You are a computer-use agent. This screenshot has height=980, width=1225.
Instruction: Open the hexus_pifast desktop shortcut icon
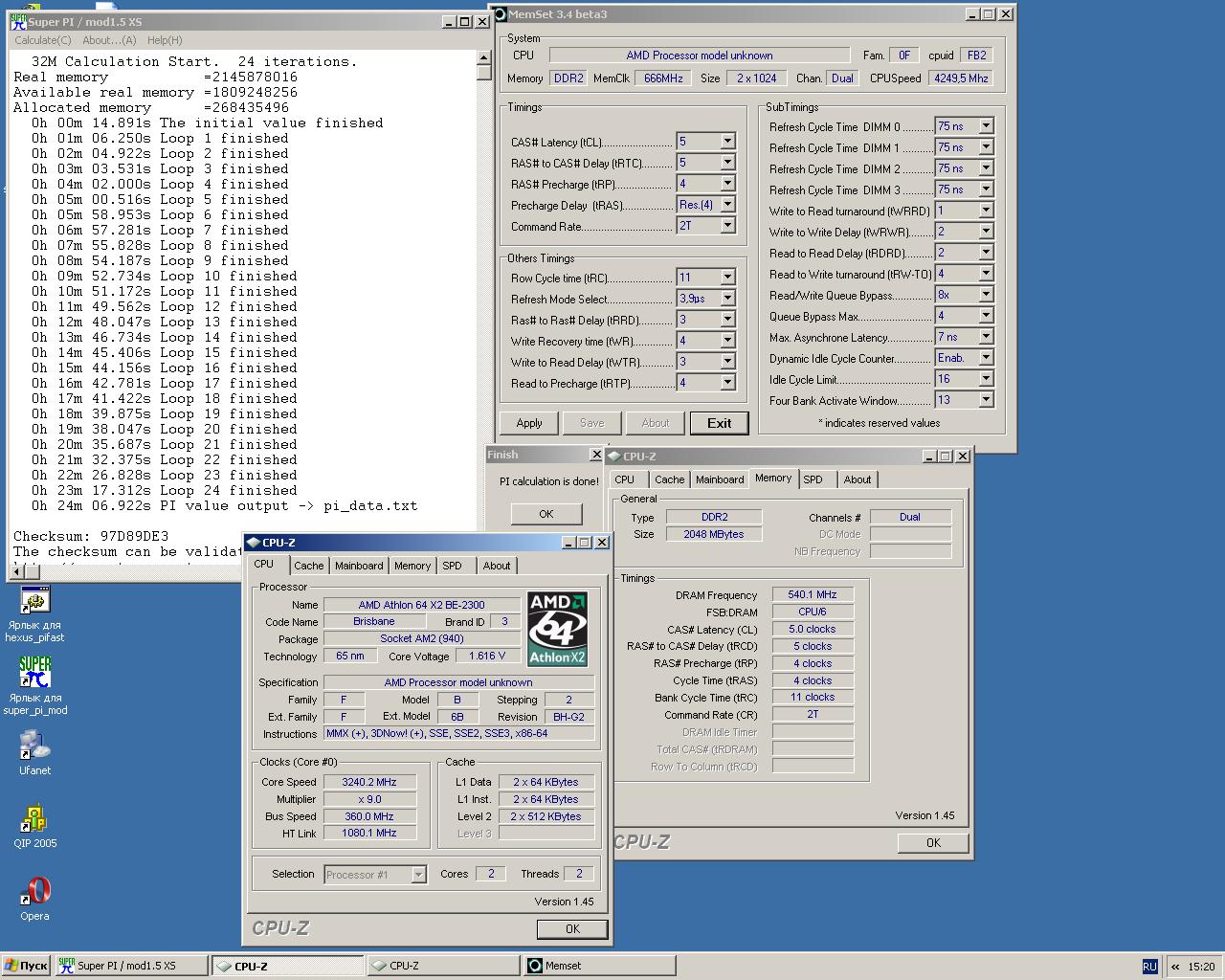(x=35, y=601)
